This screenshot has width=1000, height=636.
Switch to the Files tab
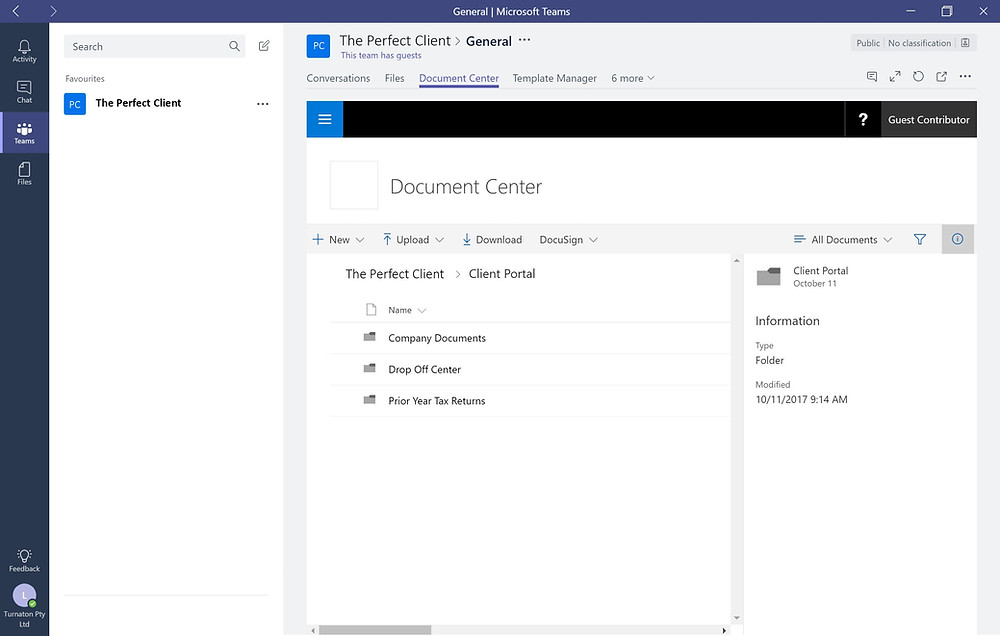pos(394,78)
